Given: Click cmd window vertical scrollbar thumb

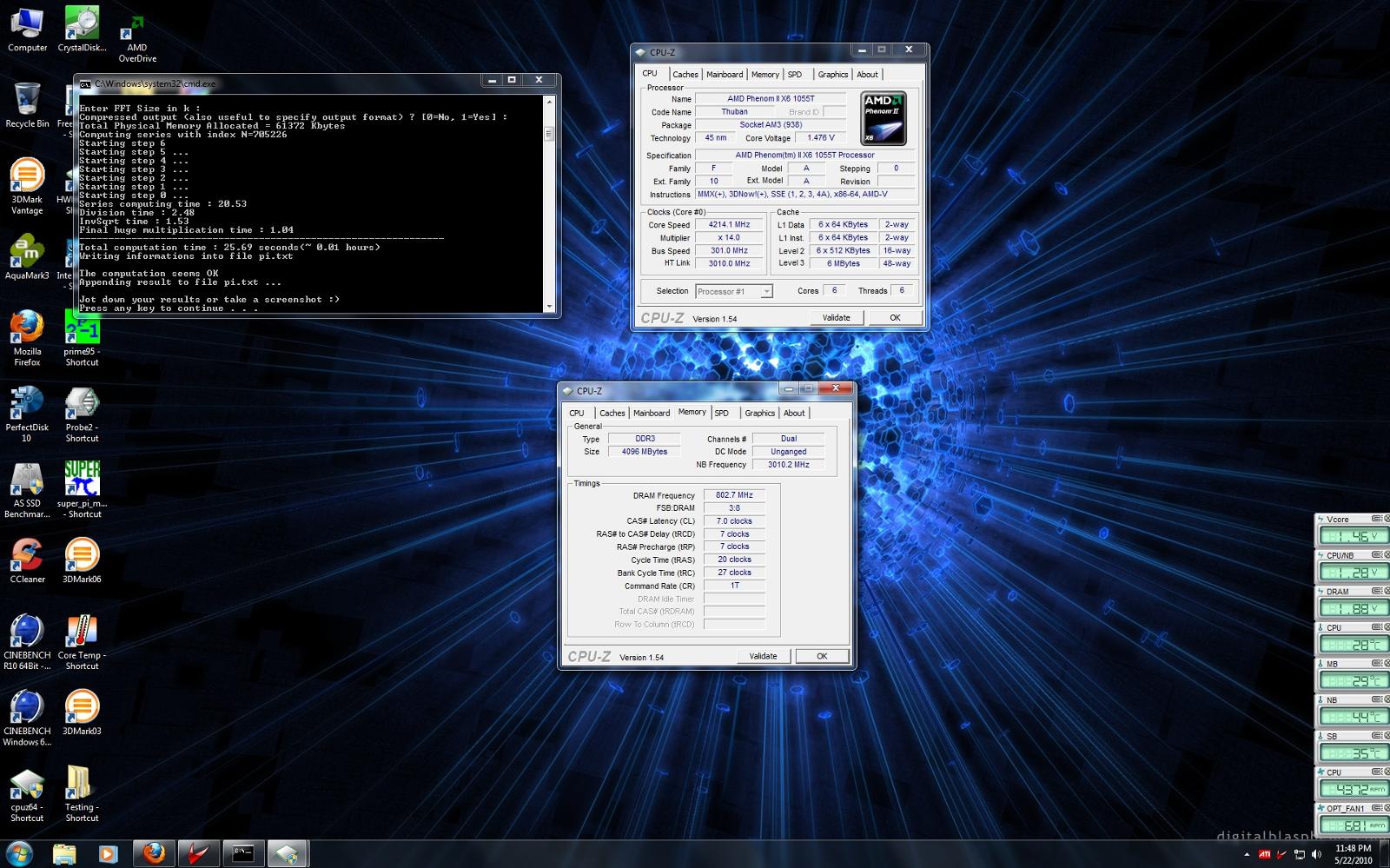Looking at the screenshot, I should coord(548,134).
